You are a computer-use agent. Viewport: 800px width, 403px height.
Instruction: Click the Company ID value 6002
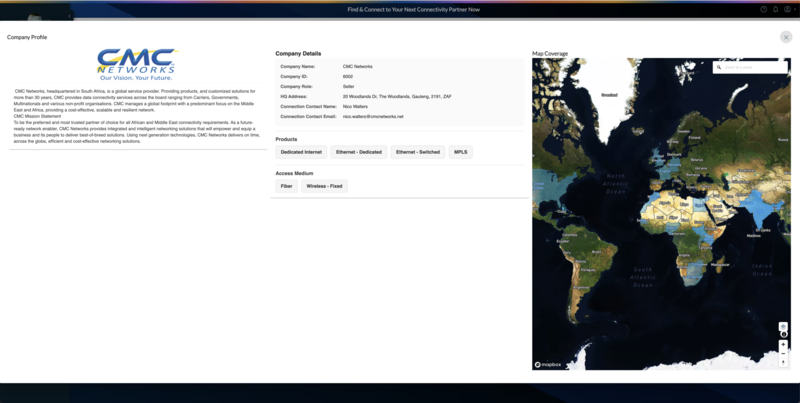(x=347, y=77)
